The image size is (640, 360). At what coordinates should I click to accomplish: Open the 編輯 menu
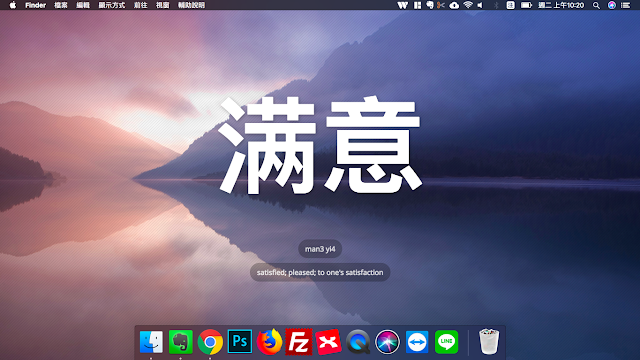point(83,5)
